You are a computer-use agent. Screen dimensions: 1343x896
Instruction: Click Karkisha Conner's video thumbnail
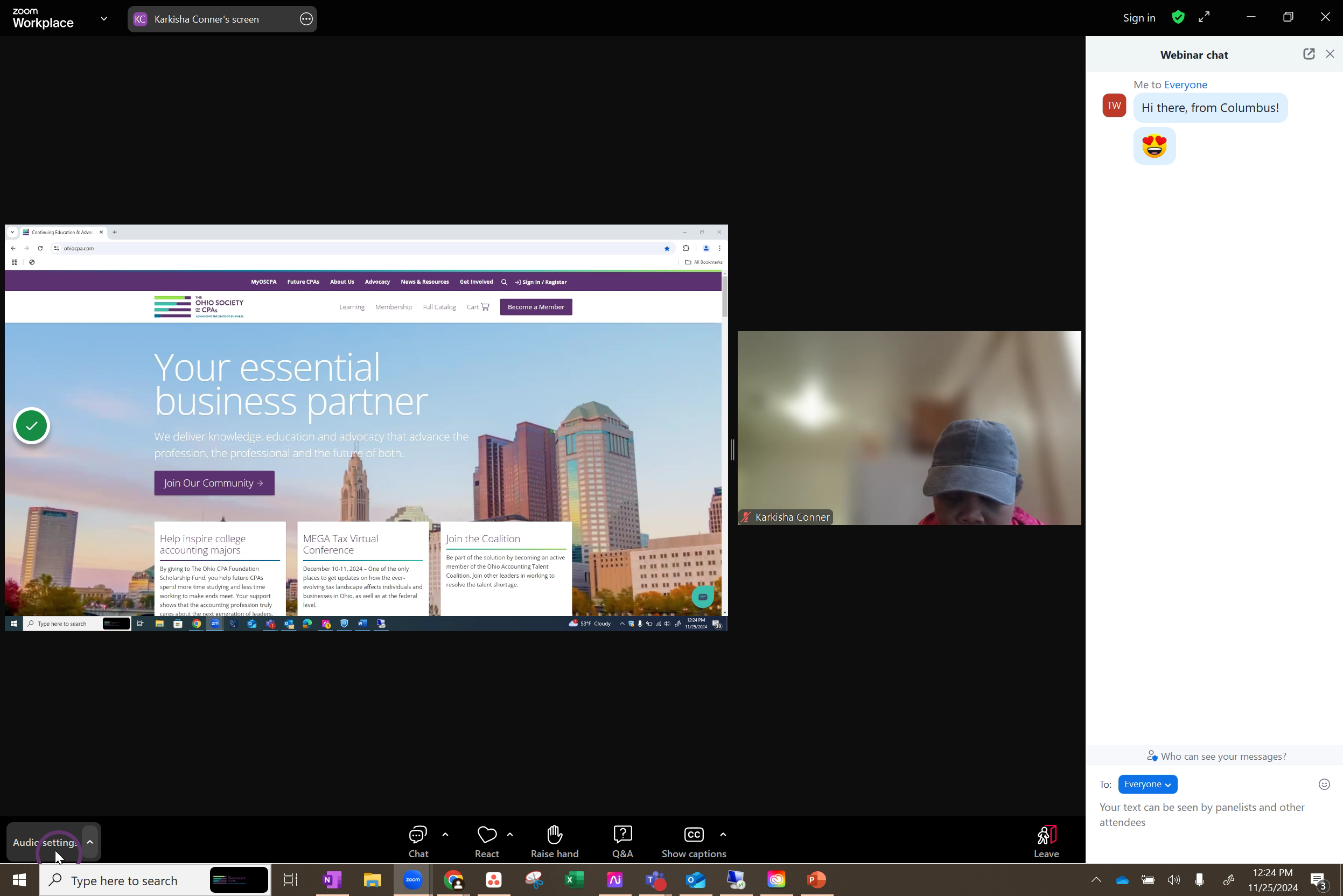click(909, 428)
